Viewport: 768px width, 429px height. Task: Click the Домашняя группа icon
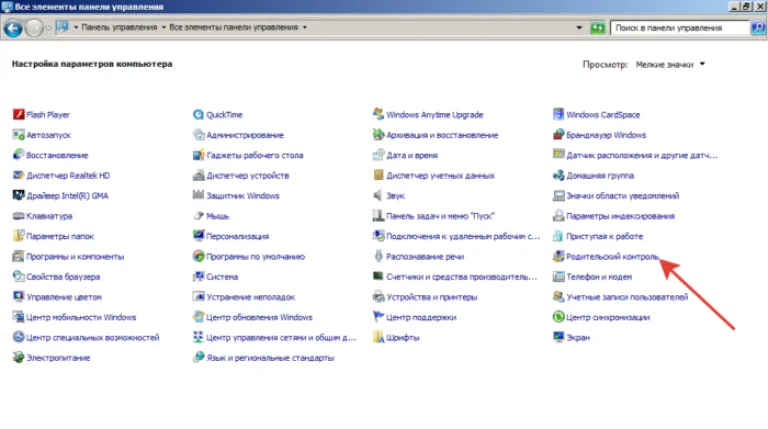558,175
